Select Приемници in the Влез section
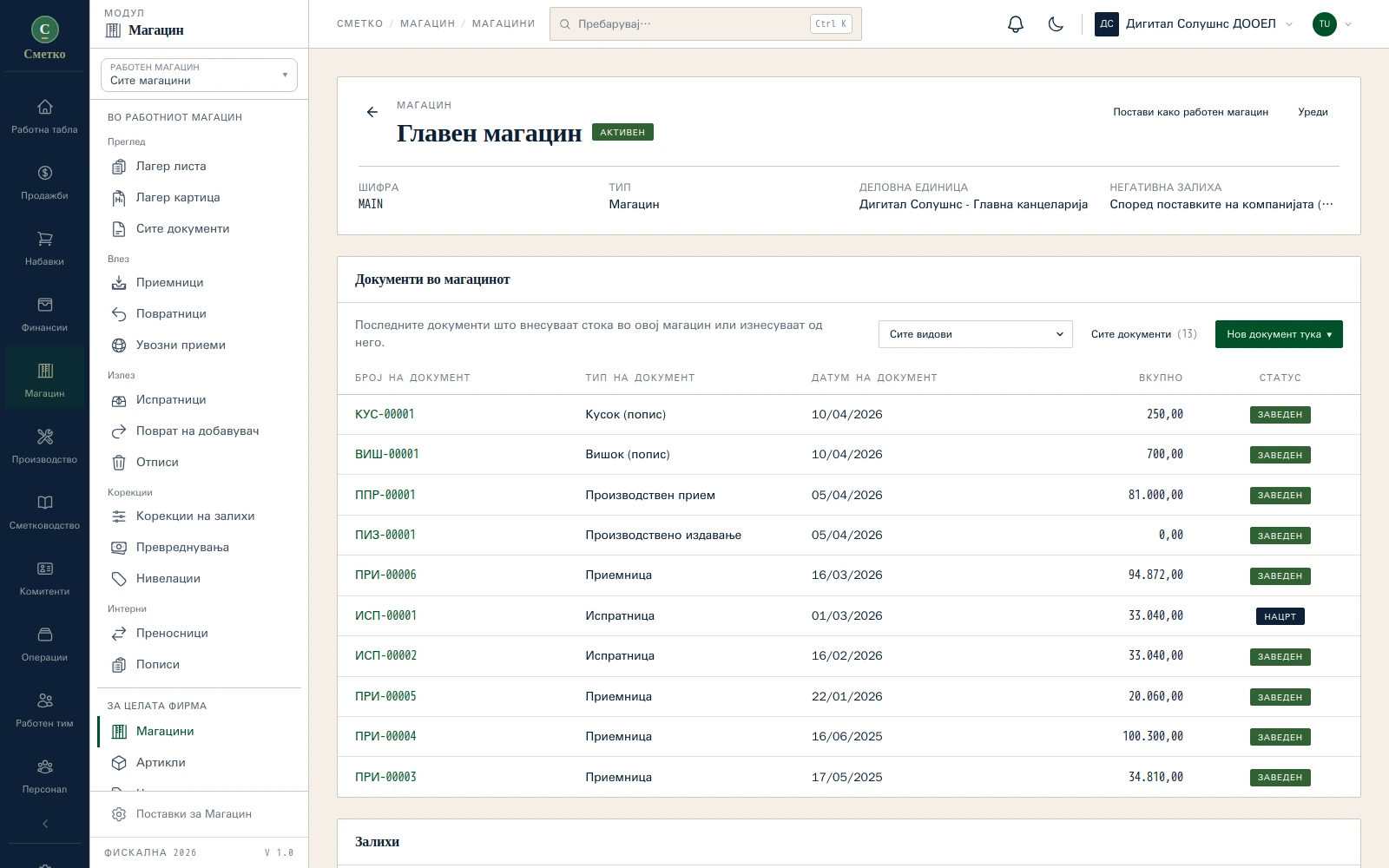 (169, 283)
